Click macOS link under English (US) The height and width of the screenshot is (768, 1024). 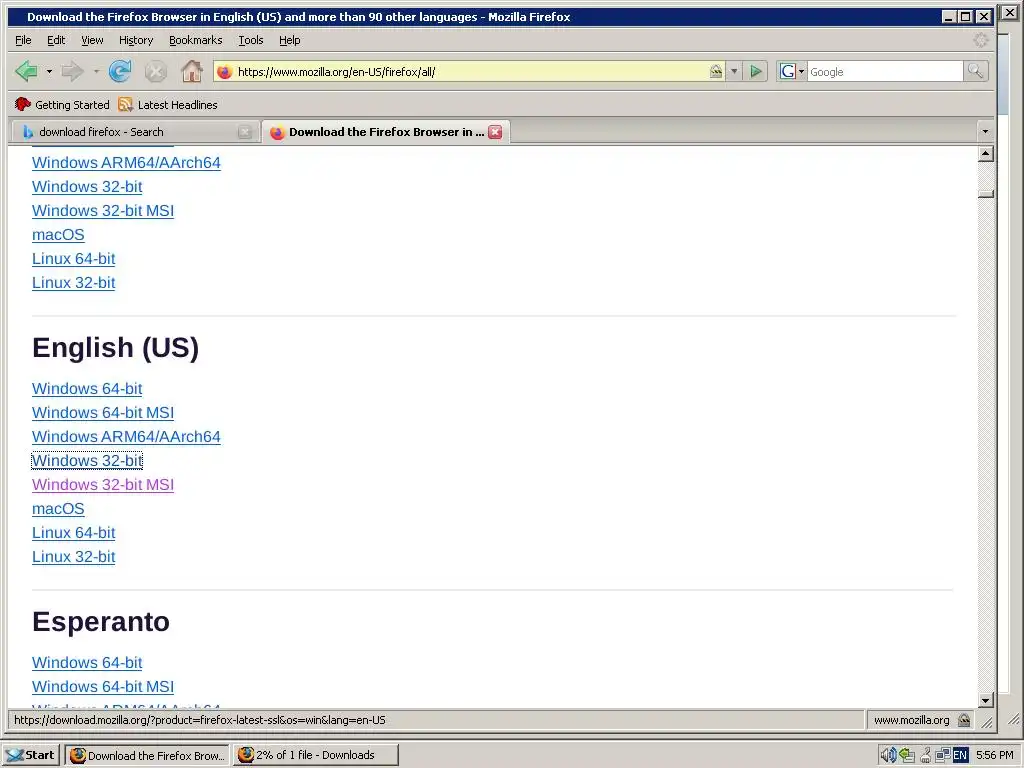[58, 509]
